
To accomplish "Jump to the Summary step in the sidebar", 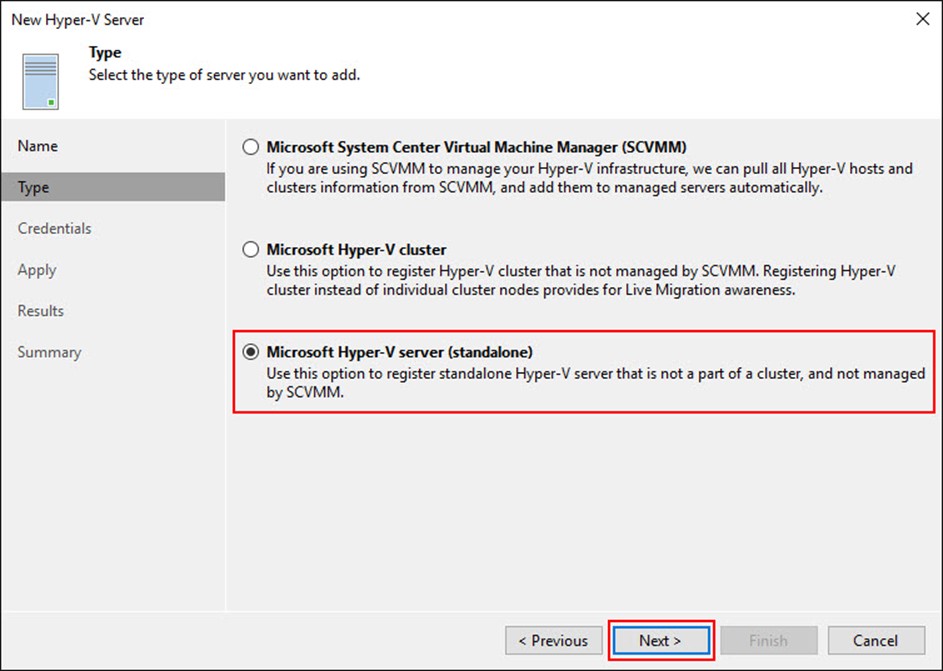I will click(49, 352).
